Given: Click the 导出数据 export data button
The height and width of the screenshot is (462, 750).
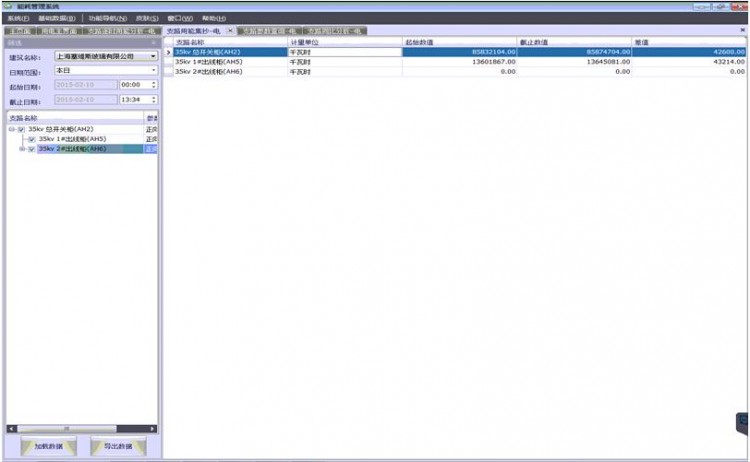Looking at the screenshot, I should coord(118,446).
